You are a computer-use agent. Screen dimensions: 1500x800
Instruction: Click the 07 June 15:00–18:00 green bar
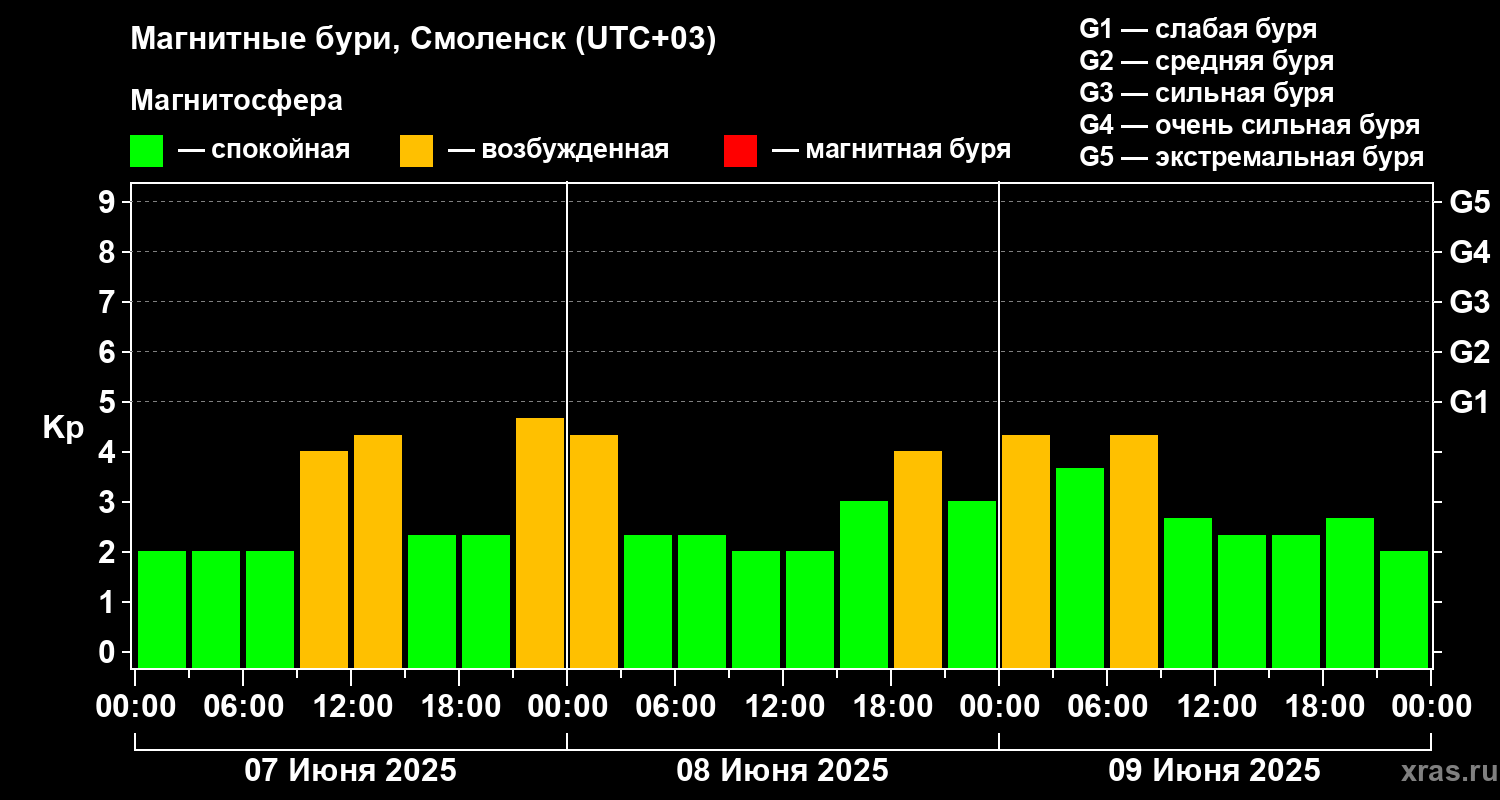pyautogui.click(x=432, y=601)
